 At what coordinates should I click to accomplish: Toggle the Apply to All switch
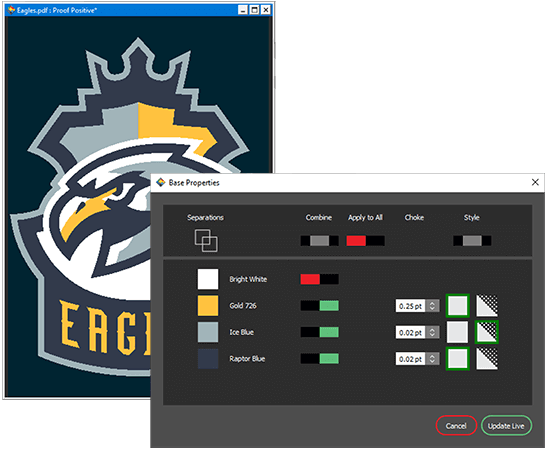click(x=365, y=241)
